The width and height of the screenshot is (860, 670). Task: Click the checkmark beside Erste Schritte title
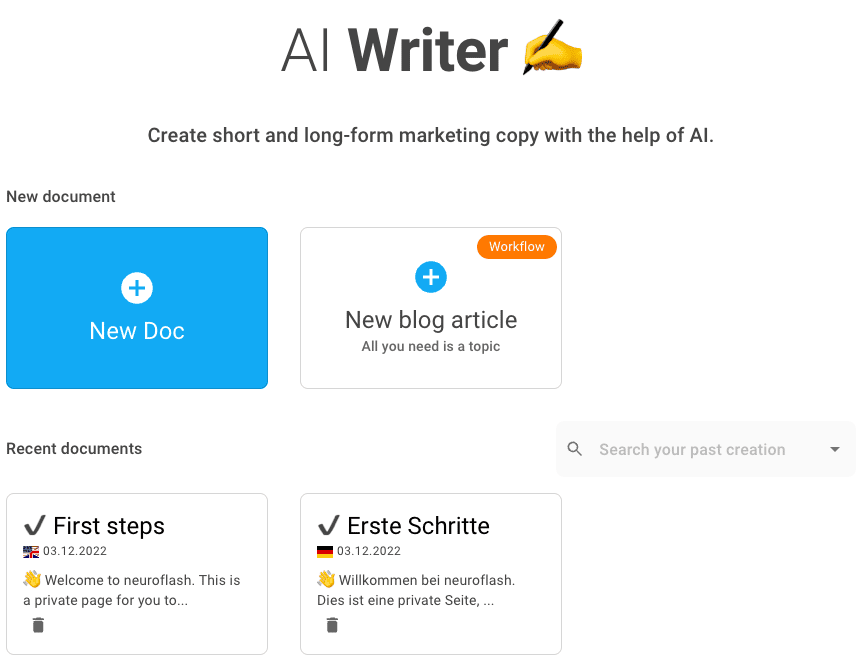click(x=329, y=525)
